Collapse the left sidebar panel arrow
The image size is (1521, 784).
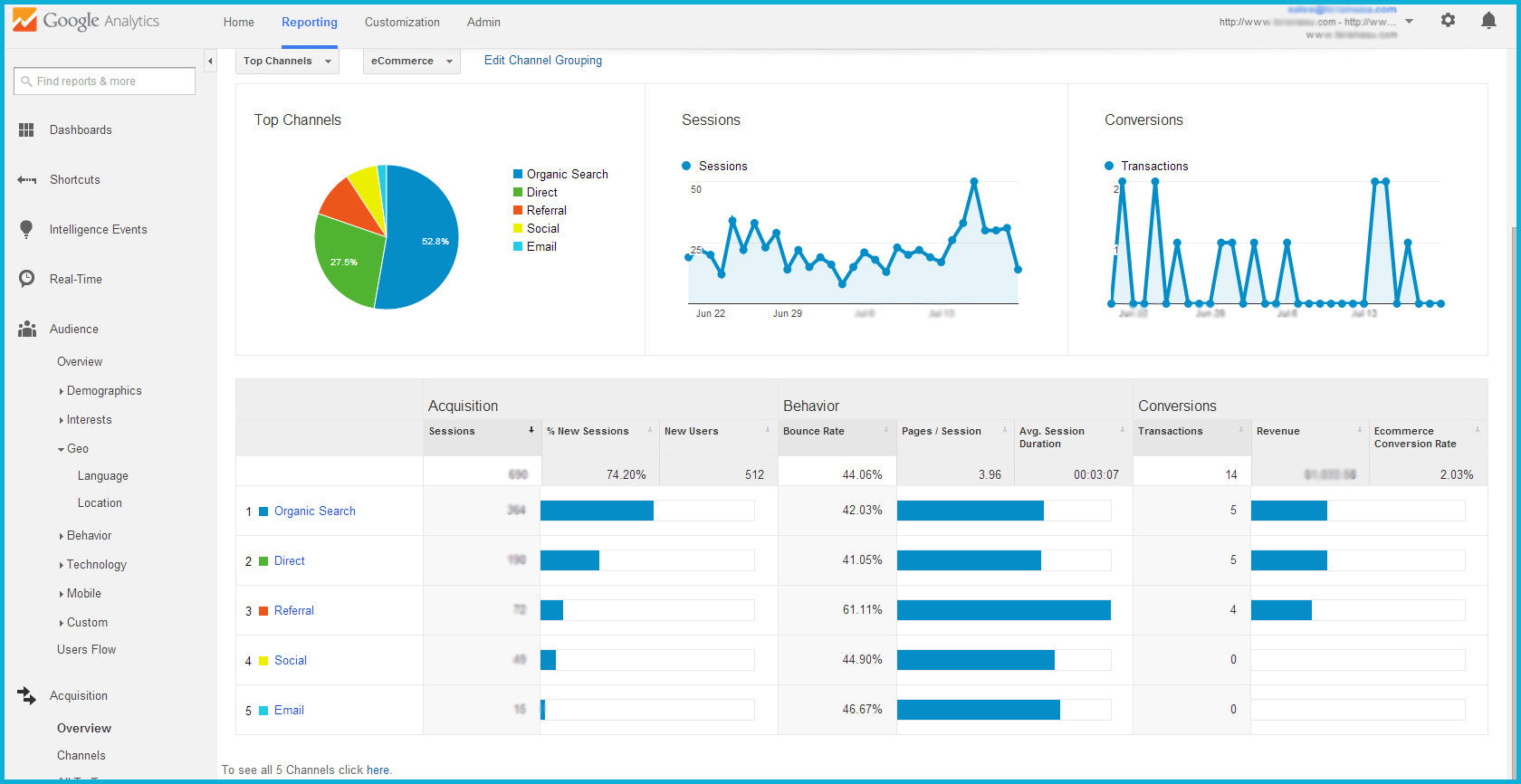[210, 62]
